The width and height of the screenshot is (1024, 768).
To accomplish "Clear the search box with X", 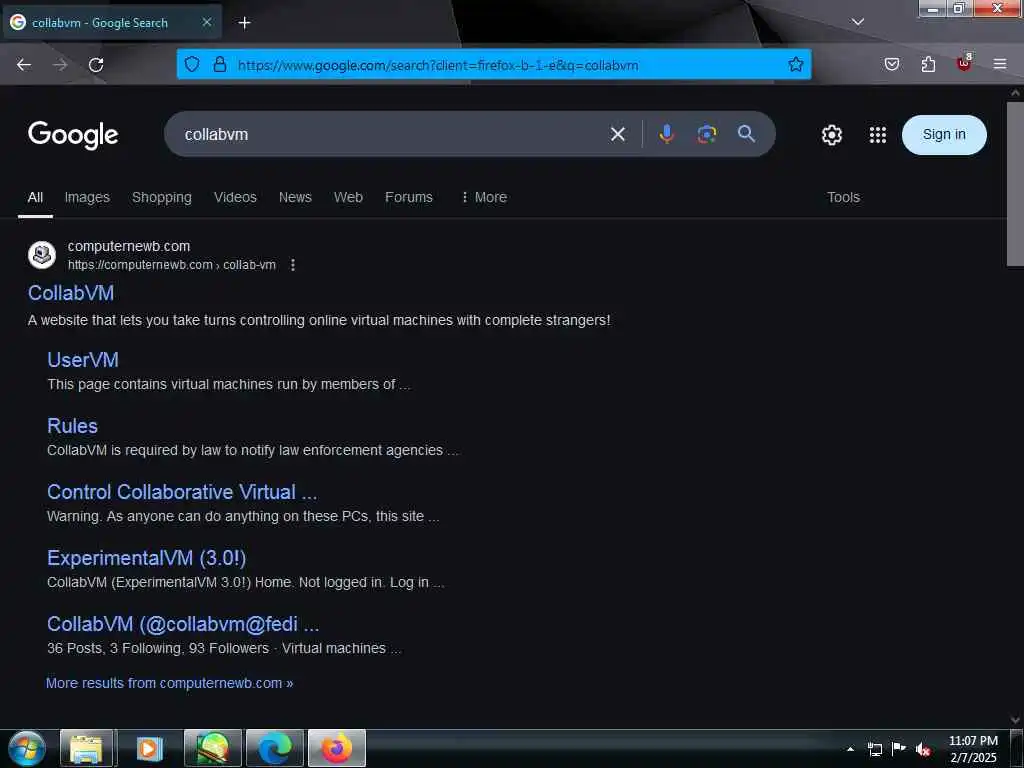I will tap(618, 135).
